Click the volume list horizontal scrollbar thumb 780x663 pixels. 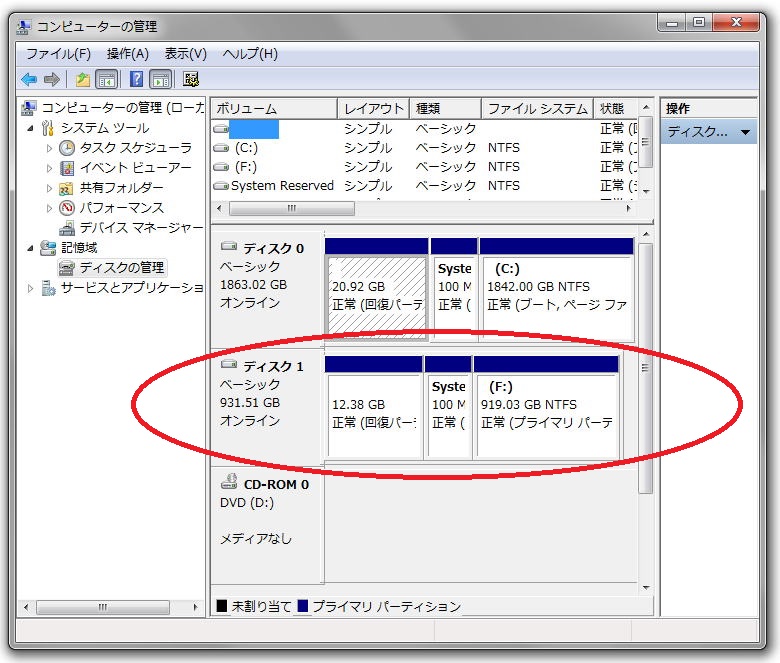tap(292, 209)
